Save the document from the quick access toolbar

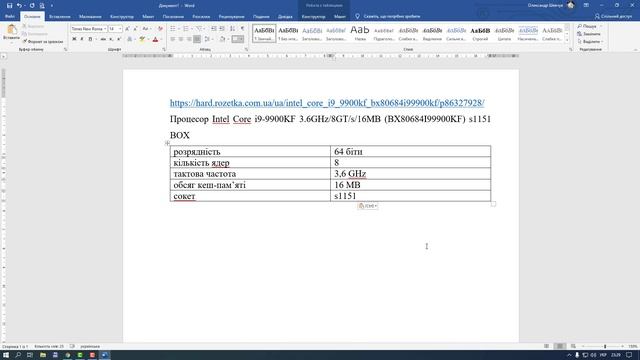pos(9,6)
